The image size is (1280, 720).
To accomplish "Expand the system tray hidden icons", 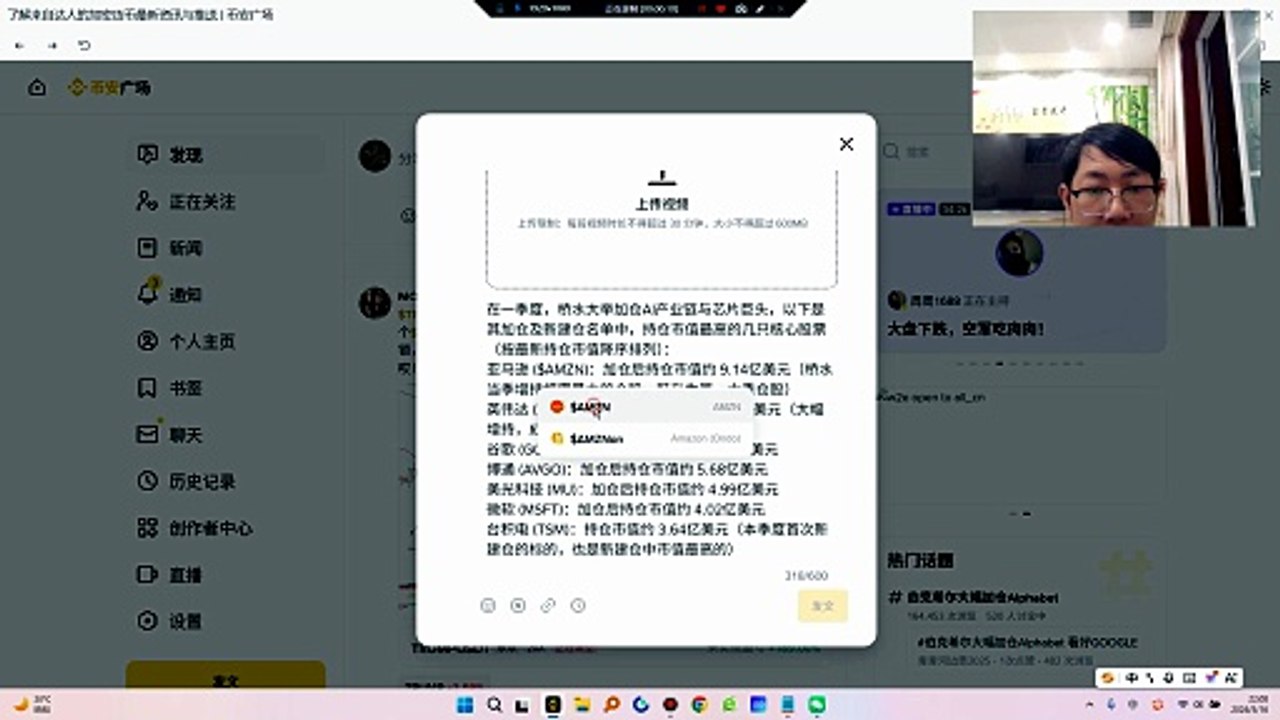I will [x=1091, y=705].
